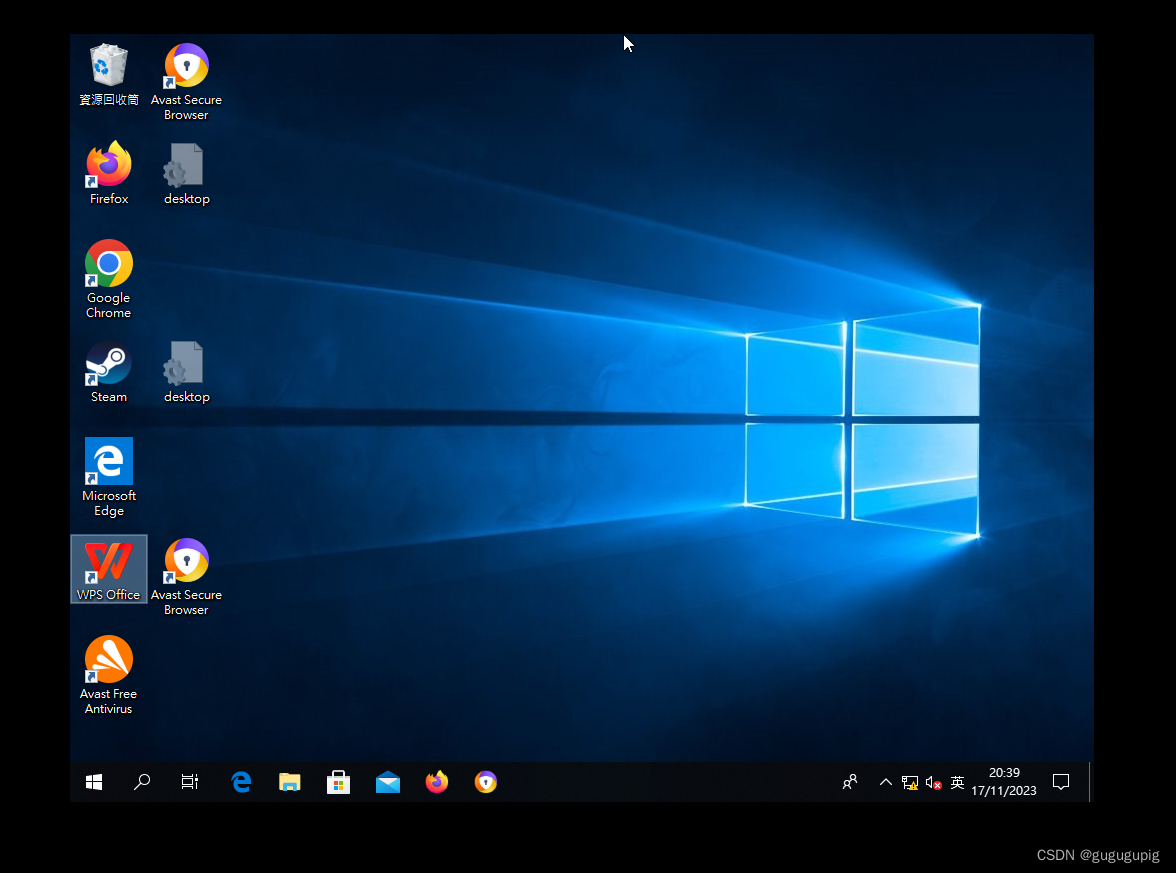
Task: Select the Recycle Bin (資源回收筒) desktop icon
Action: pyautogui.click(x=109, y=75)
